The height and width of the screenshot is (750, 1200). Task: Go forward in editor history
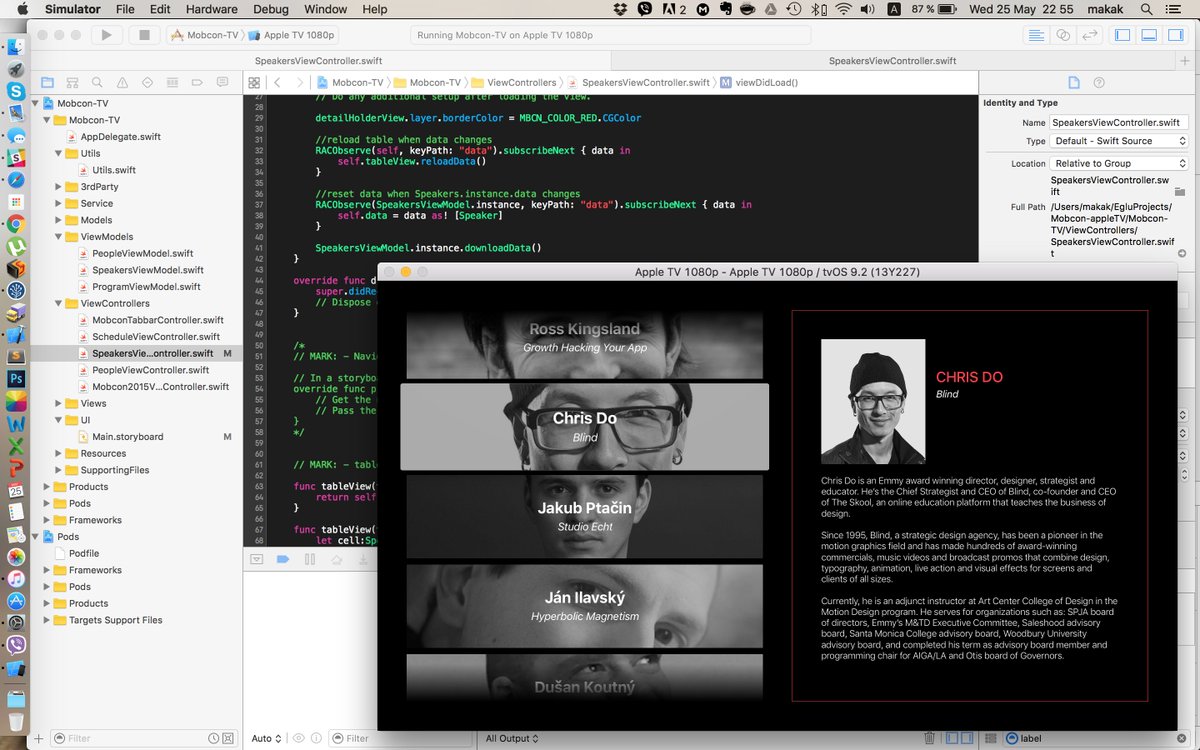tap(298, 82)
